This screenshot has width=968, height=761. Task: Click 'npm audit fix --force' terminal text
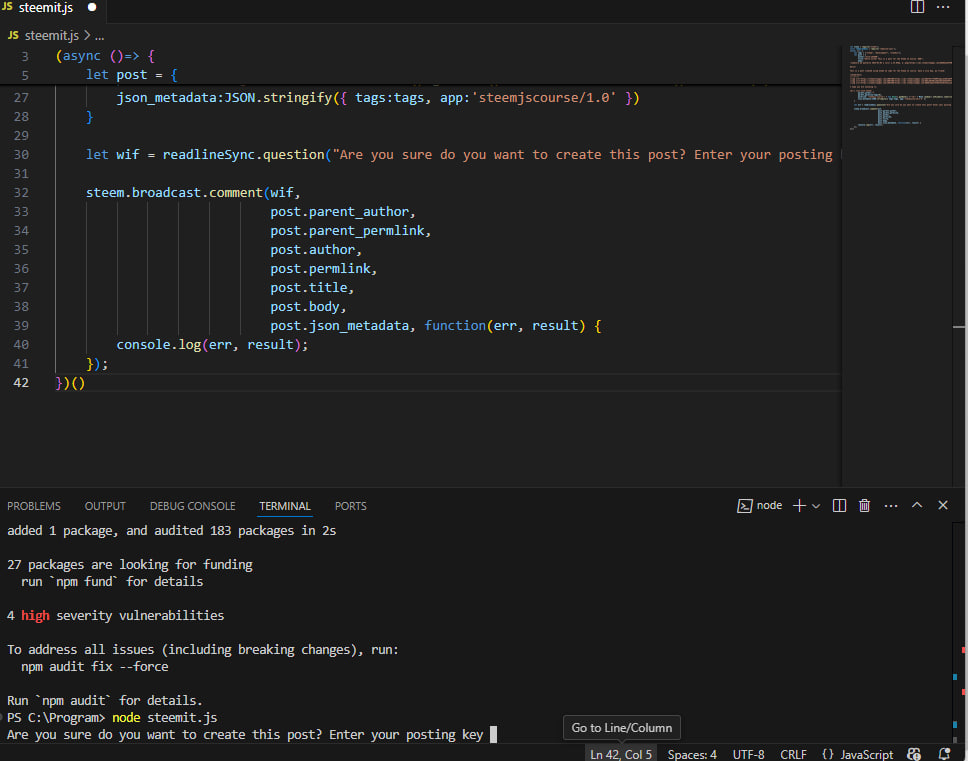coord(94,667)
